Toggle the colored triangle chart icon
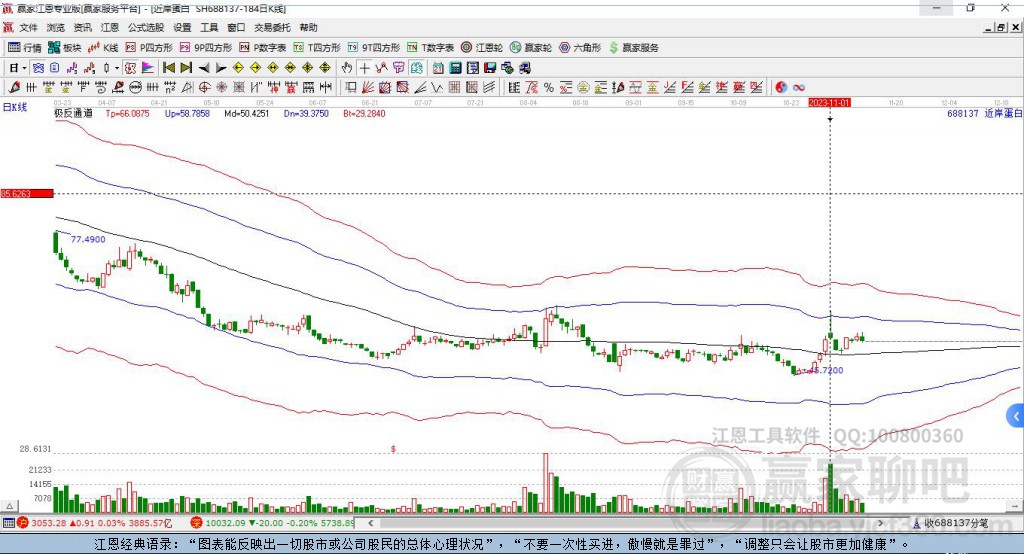This screenshot has height=554, width=1024. coord(148,68)
